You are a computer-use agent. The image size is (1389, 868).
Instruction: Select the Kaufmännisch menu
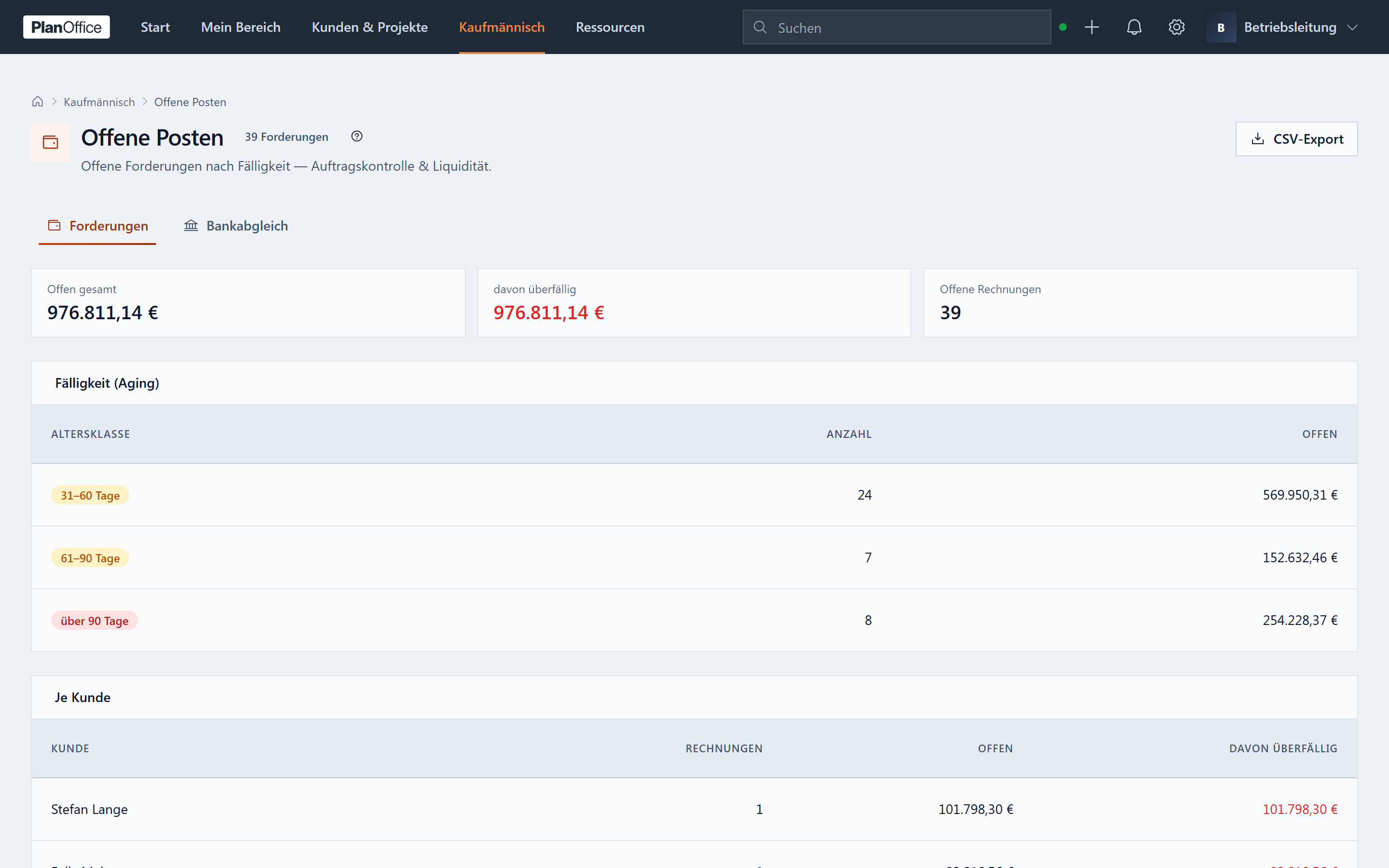(502, 27)
